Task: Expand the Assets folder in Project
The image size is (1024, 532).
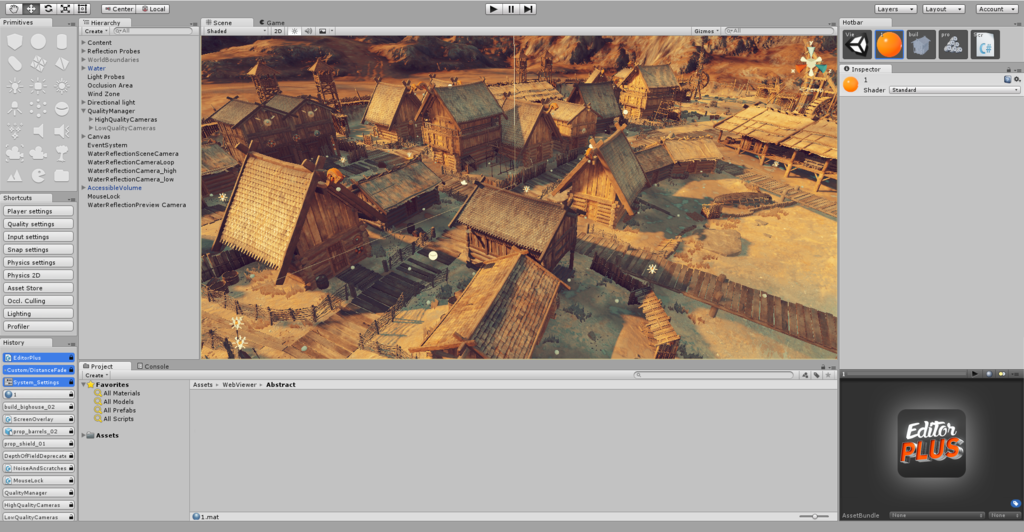Action: pyautogui.click(x=84, y=435)
